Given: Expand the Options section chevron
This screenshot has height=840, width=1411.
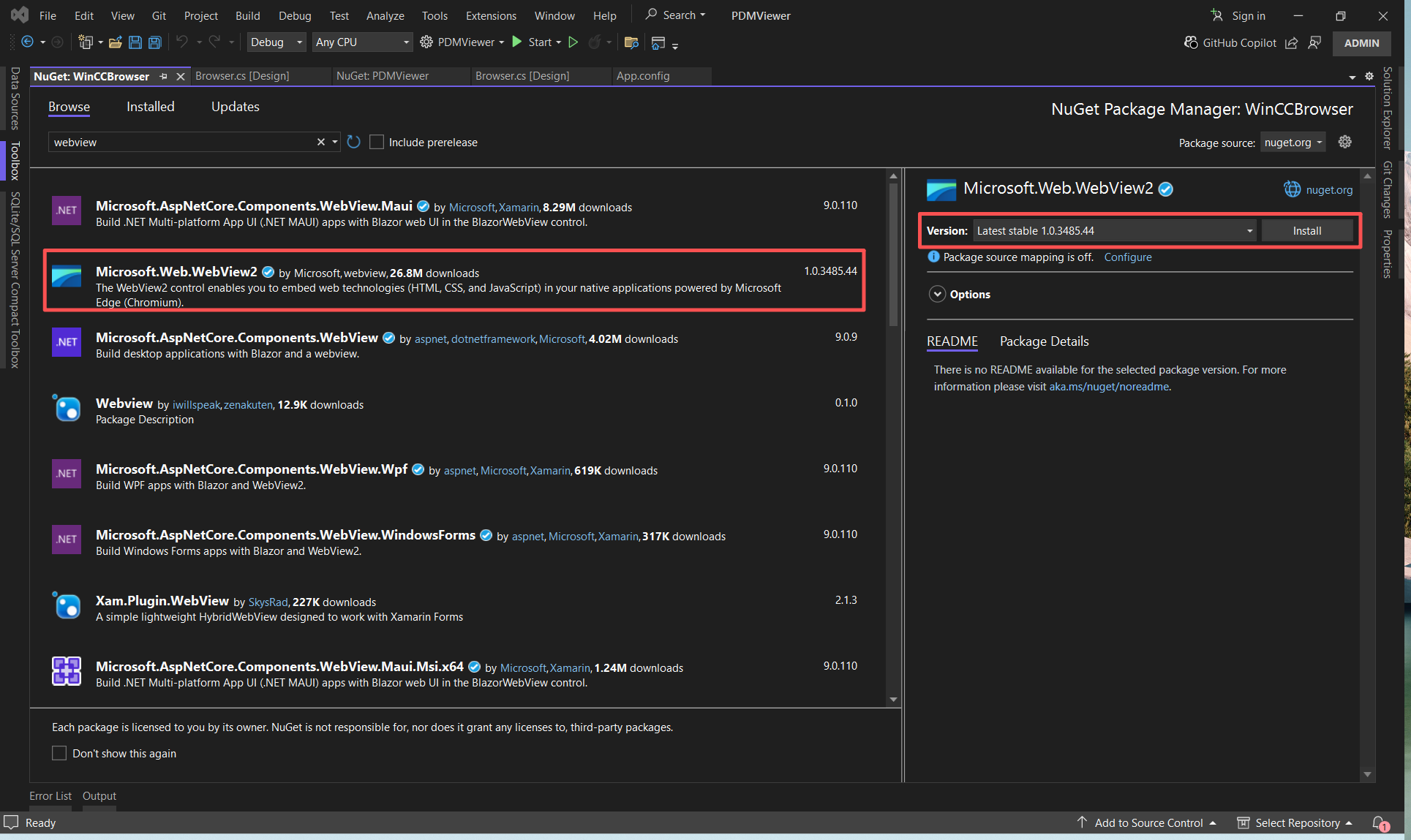Looking at the screenshot, I should [937, 294].
